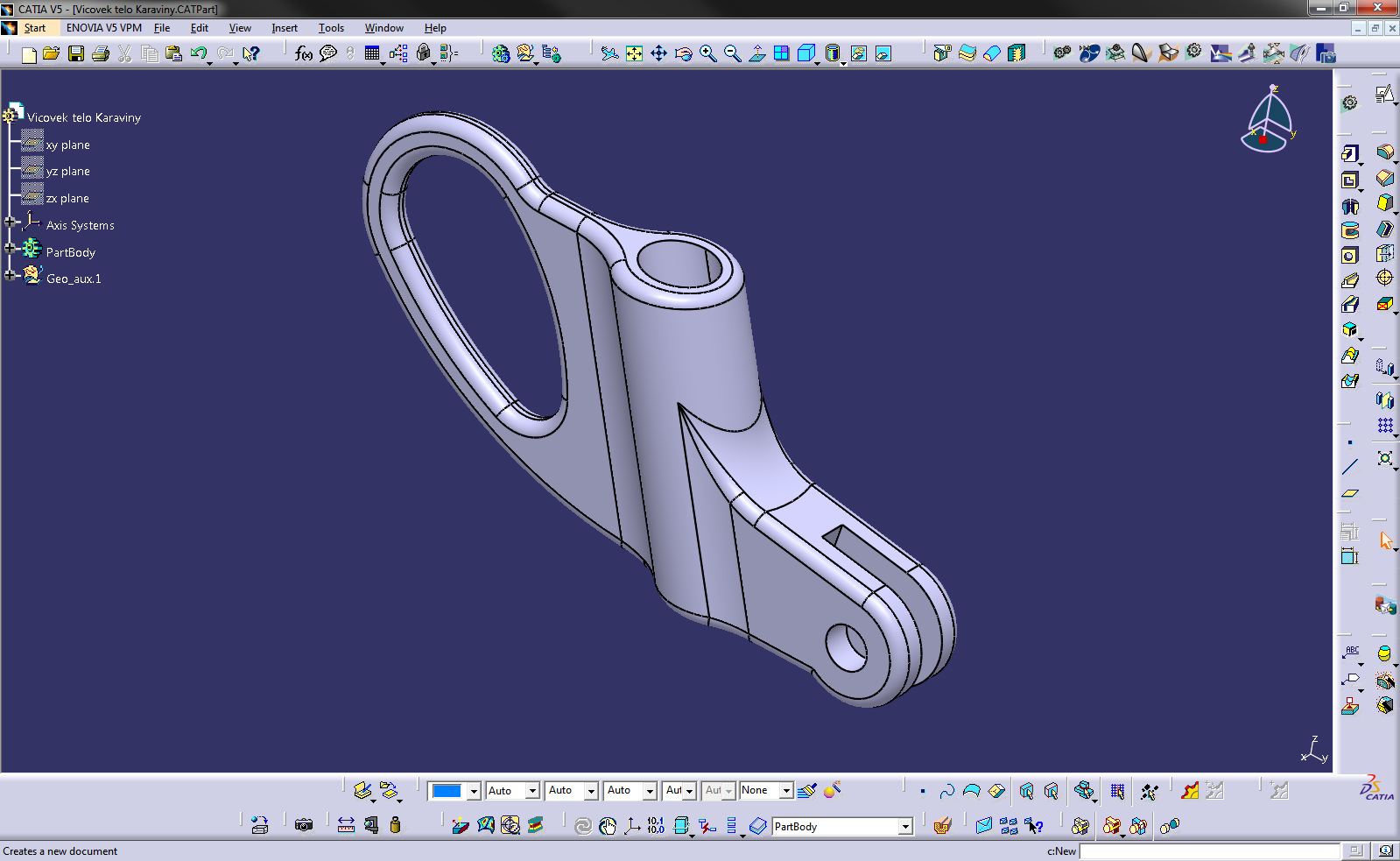Open the Insert menu

click(285, 28)
